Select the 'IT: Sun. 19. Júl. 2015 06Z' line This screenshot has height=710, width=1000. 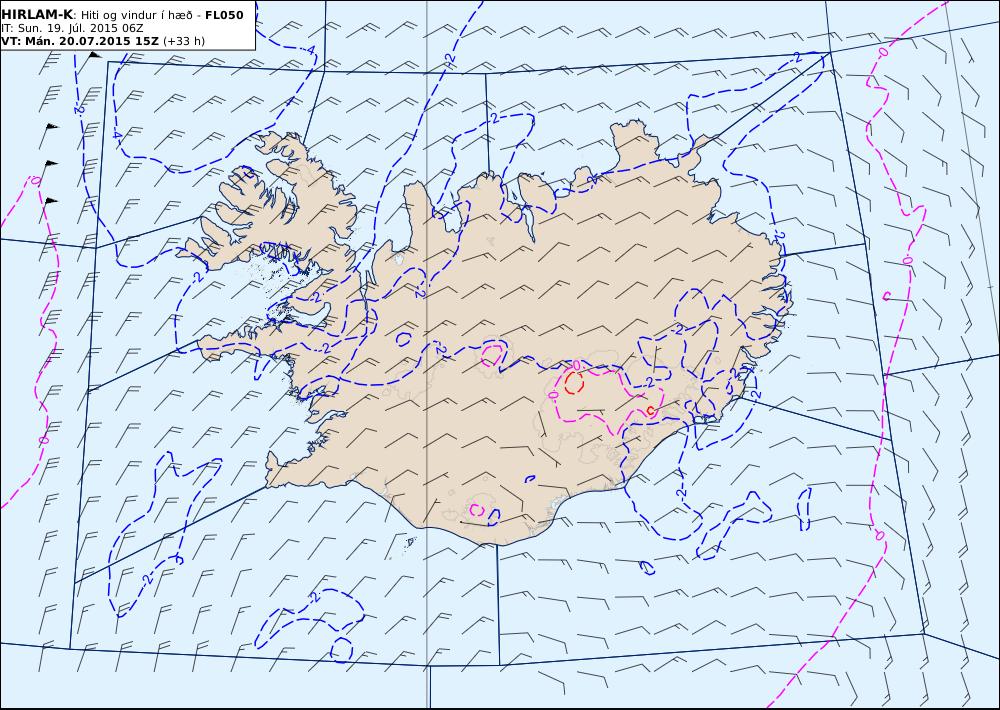pos(72,28)
